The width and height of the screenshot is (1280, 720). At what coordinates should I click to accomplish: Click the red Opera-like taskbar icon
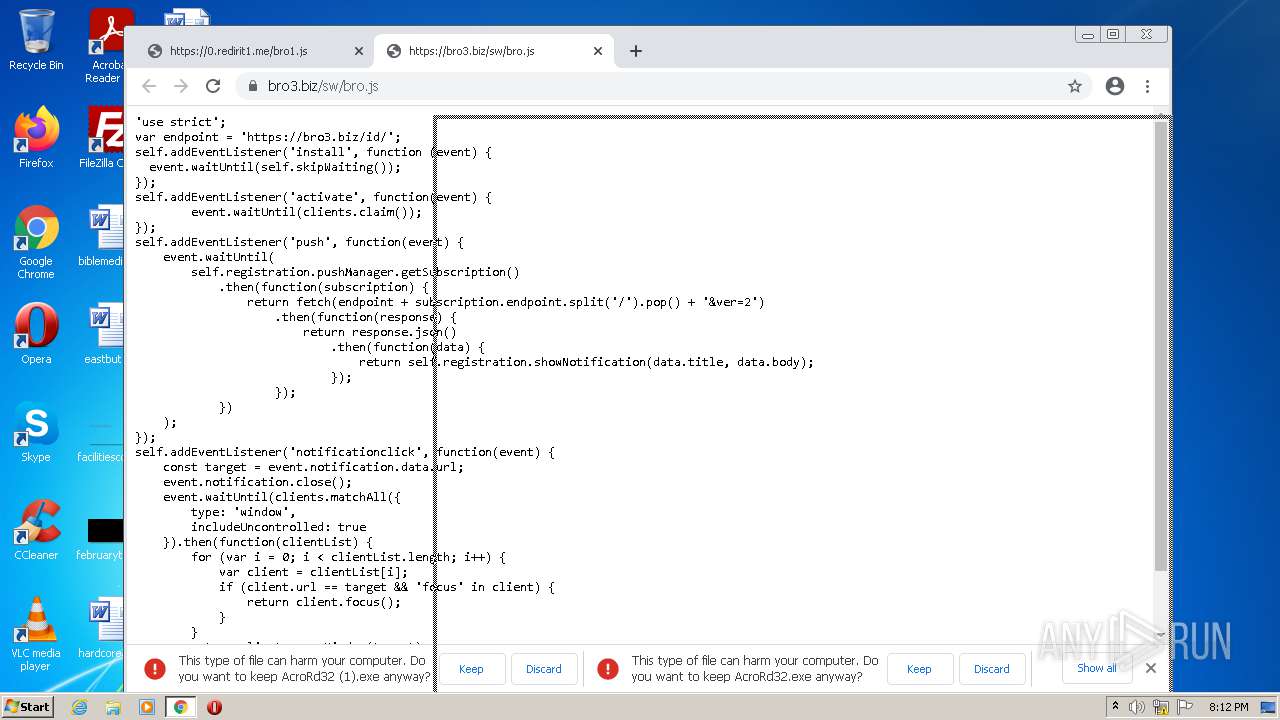[214, 707]
